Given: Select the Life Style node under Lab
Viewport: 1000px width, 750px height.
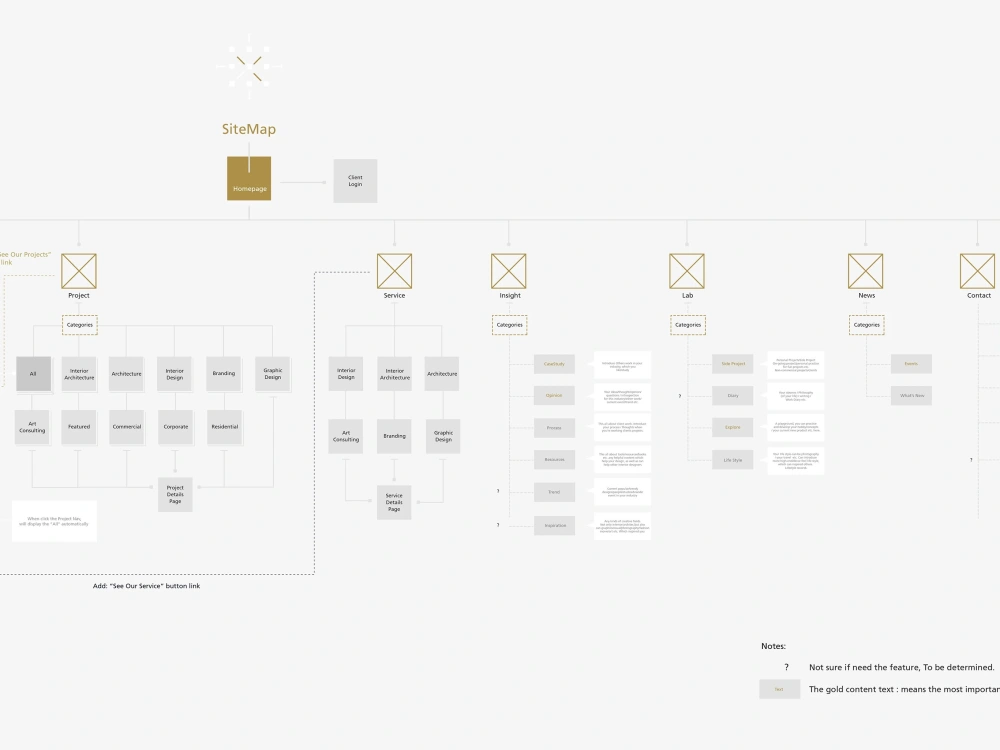Looking at the screenshot, I should pyautogui.click(x=733, y=460).
